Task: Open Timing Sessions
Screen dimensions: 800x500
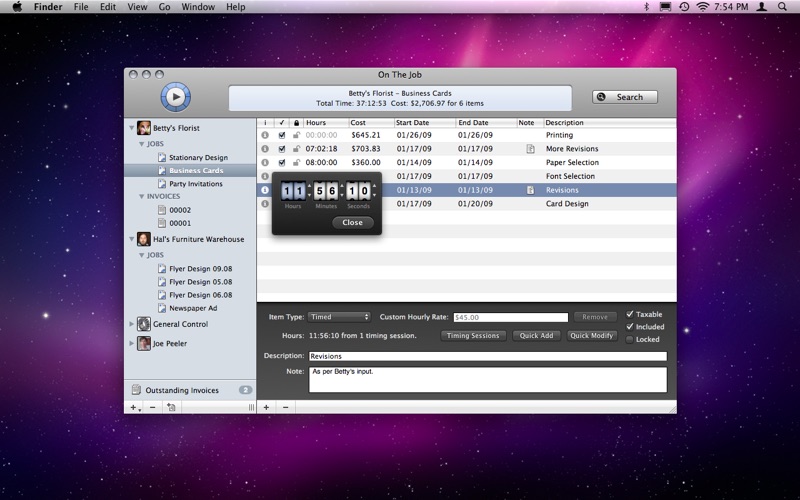Action: [x=473, y=336]
